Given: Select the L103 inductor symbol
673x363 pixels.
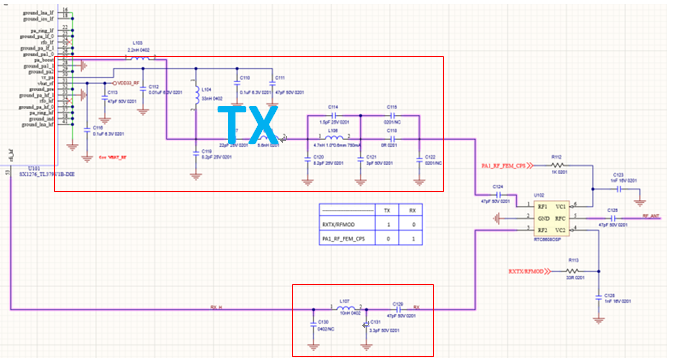Looking at the screenshot, I should [139, 57].
